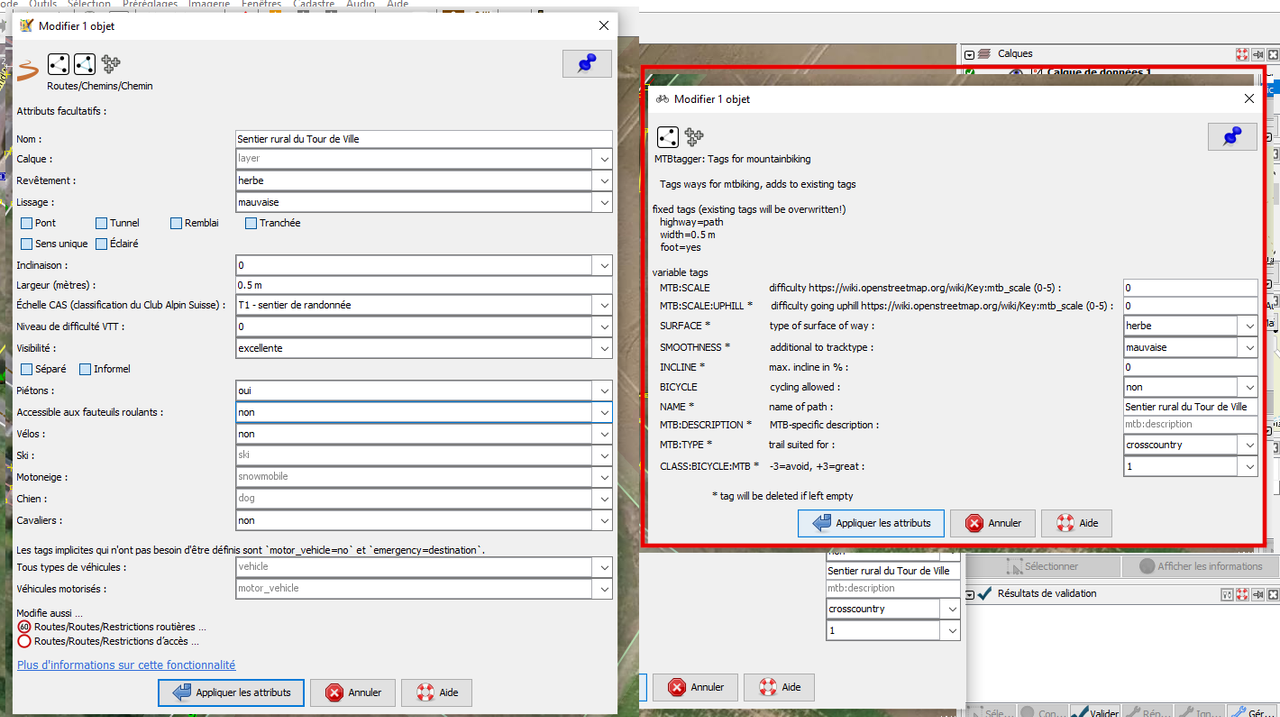Open the Visibilité dropdown showing excellente
This screenshot has width=1280, height=717.
pyautogui.click(x=603, y=348)
